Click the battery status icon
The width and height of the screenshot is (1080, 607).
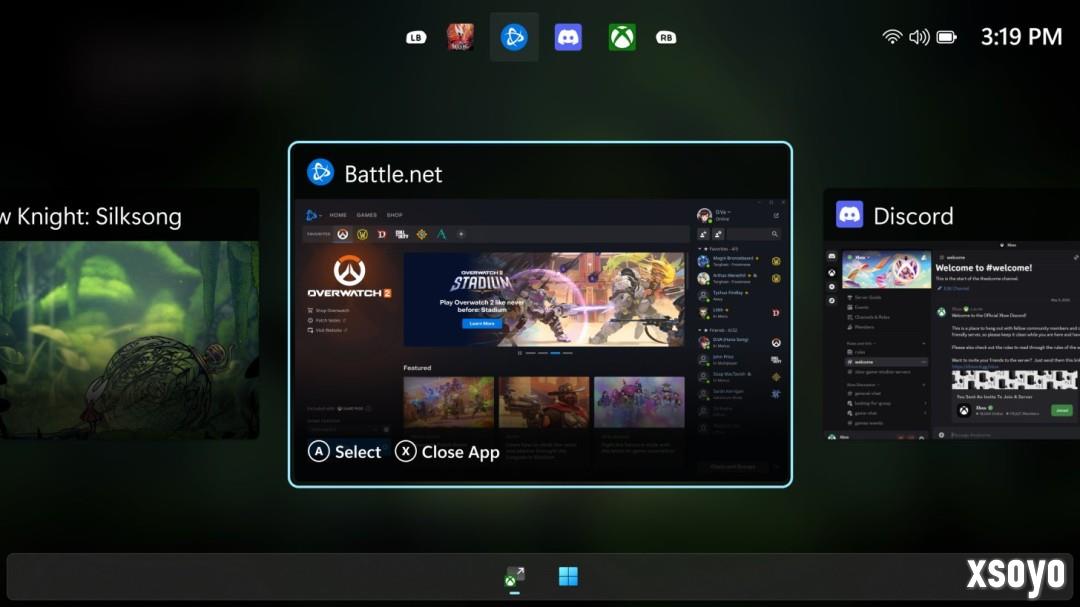pyautogui.click(x=947, y=37)
